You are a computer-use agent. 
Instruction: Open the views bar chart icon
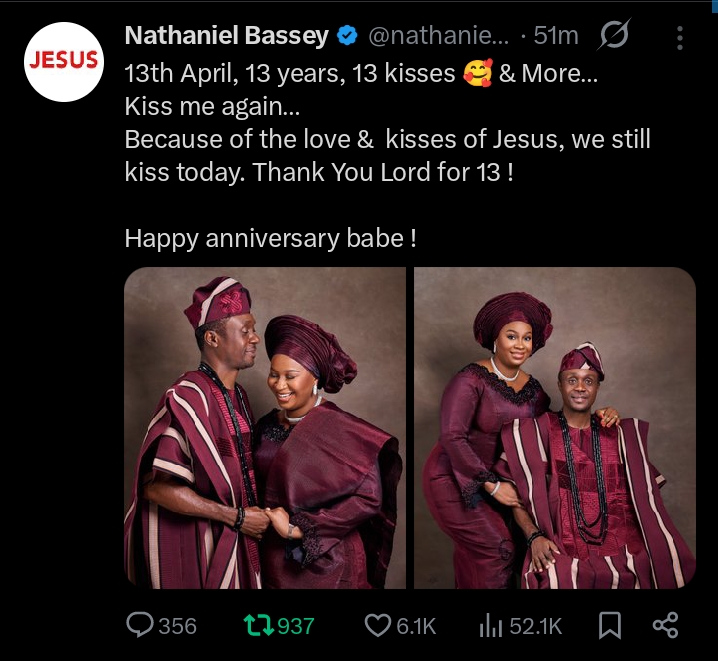[x=491, y=625]
